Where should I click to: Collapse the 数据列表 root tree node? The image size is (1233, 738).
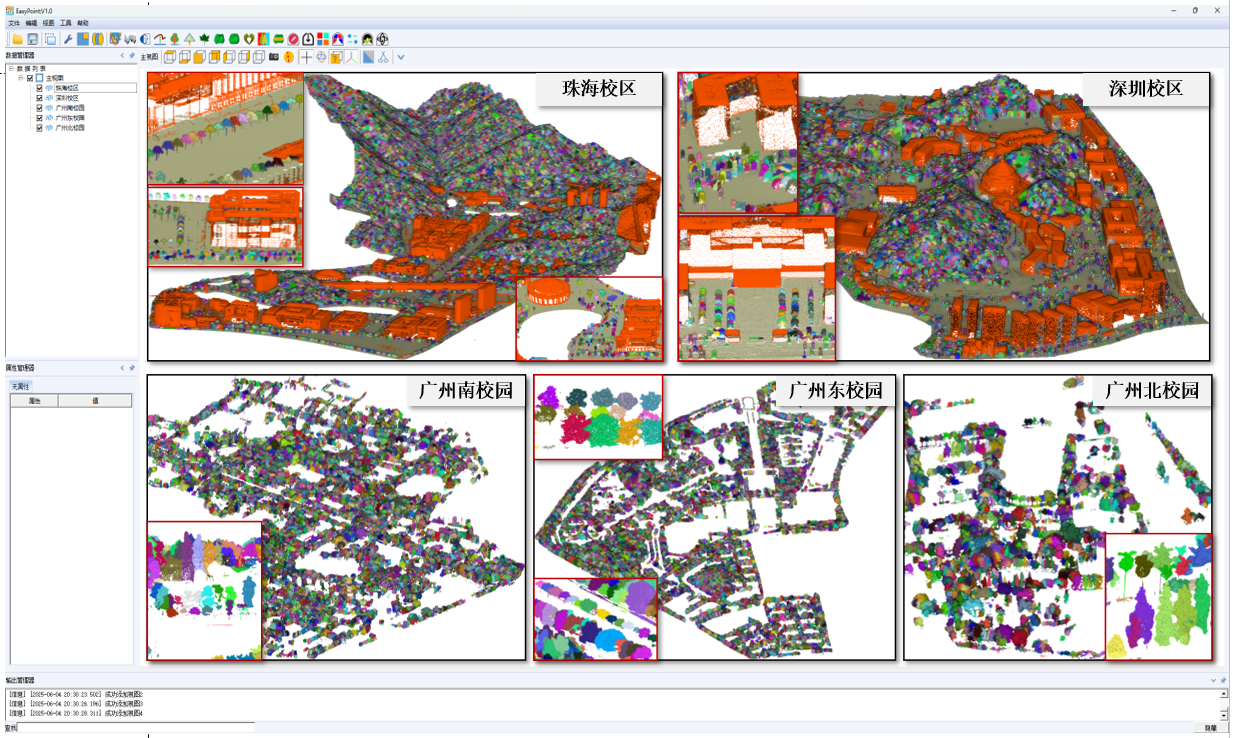coord(11,68)
